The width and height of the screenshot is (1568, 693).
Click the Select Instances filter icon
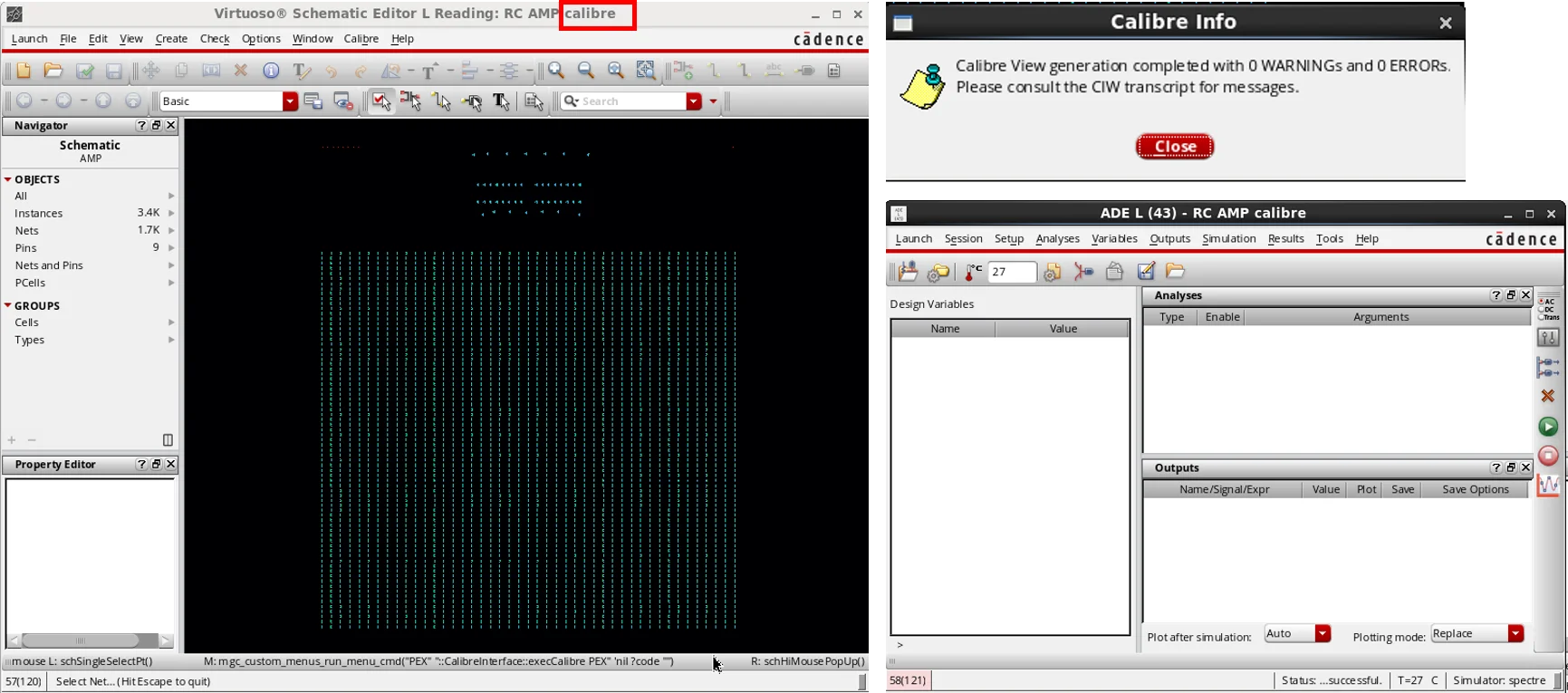pyautogui.click(x=411, y=101)
